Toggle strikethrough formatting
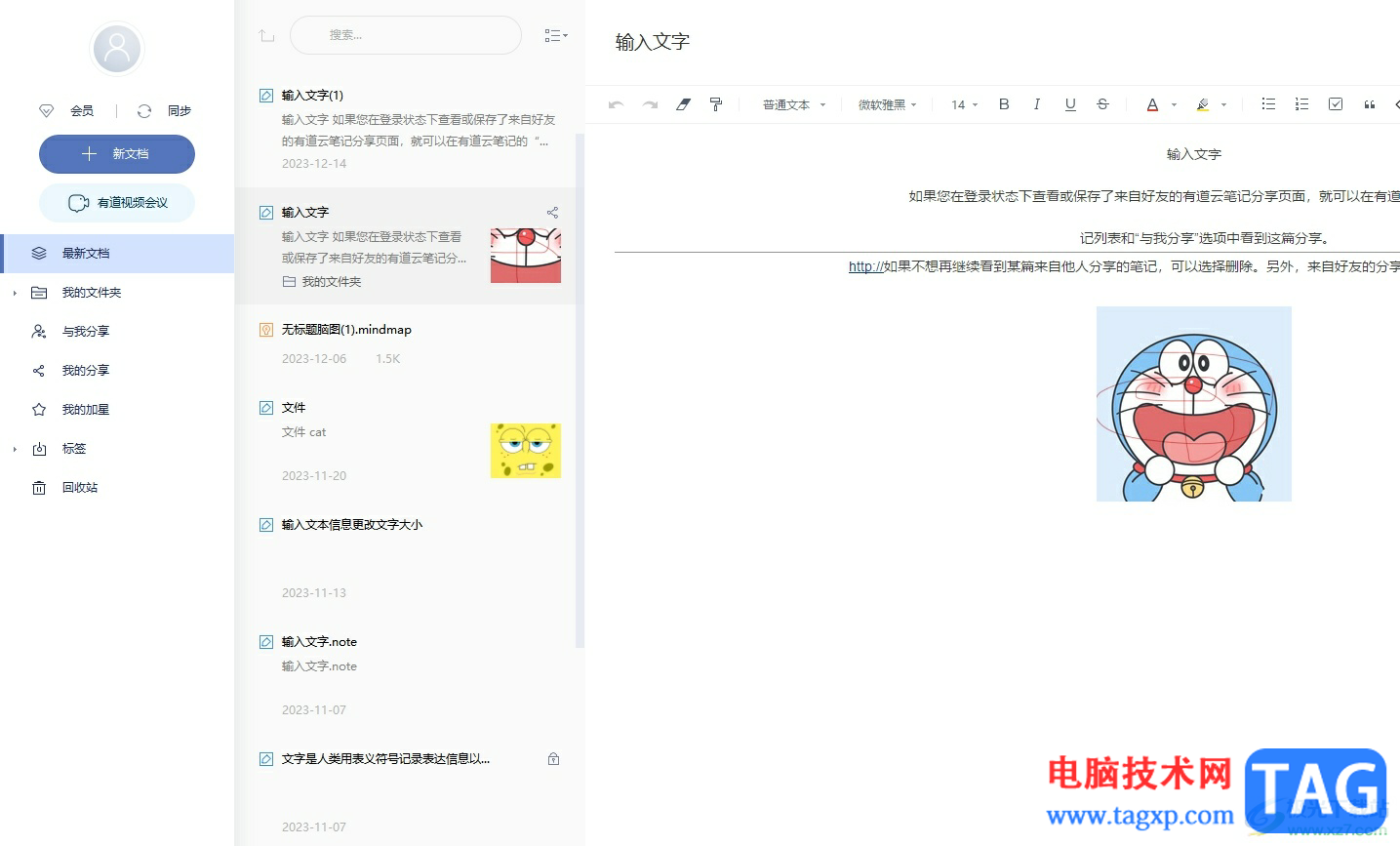 click(x=1102, y=104)
